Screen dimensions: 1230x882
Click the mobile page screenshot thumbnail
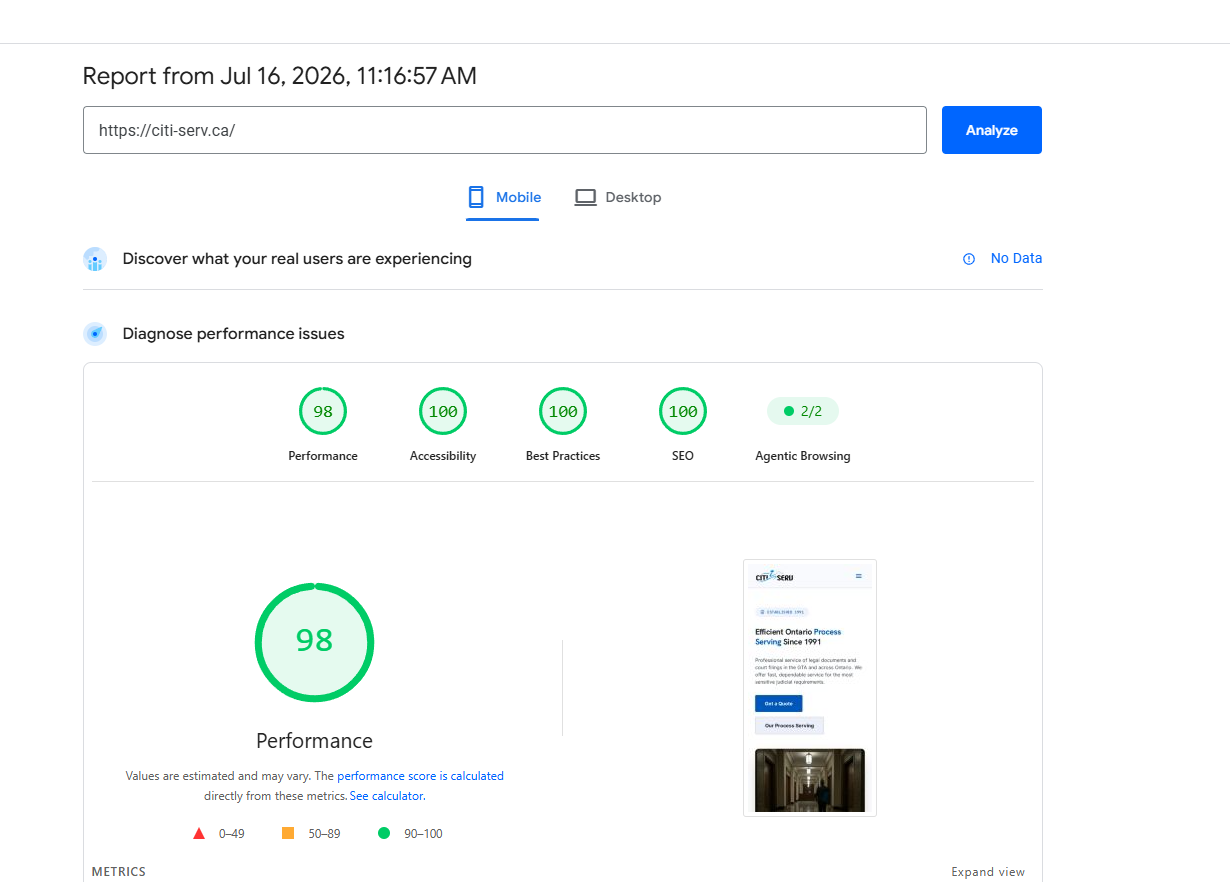pos(810,688)
